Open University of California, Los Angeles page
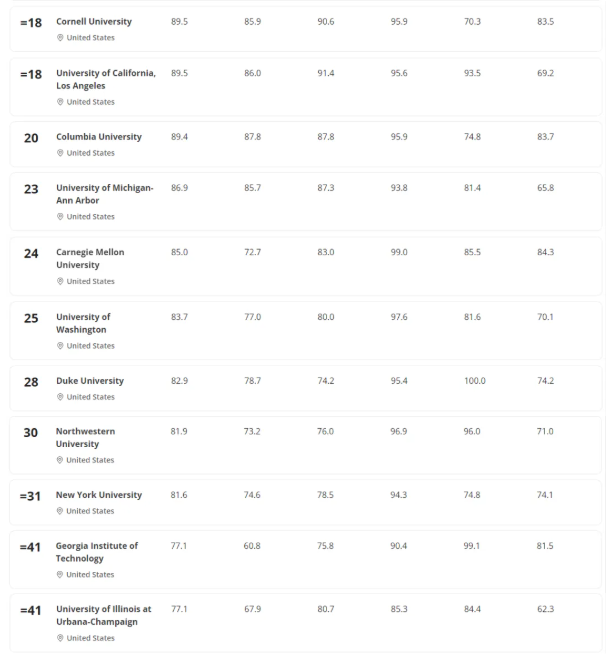The width and height of the screenshot is (608, 655). pos(105,79)
